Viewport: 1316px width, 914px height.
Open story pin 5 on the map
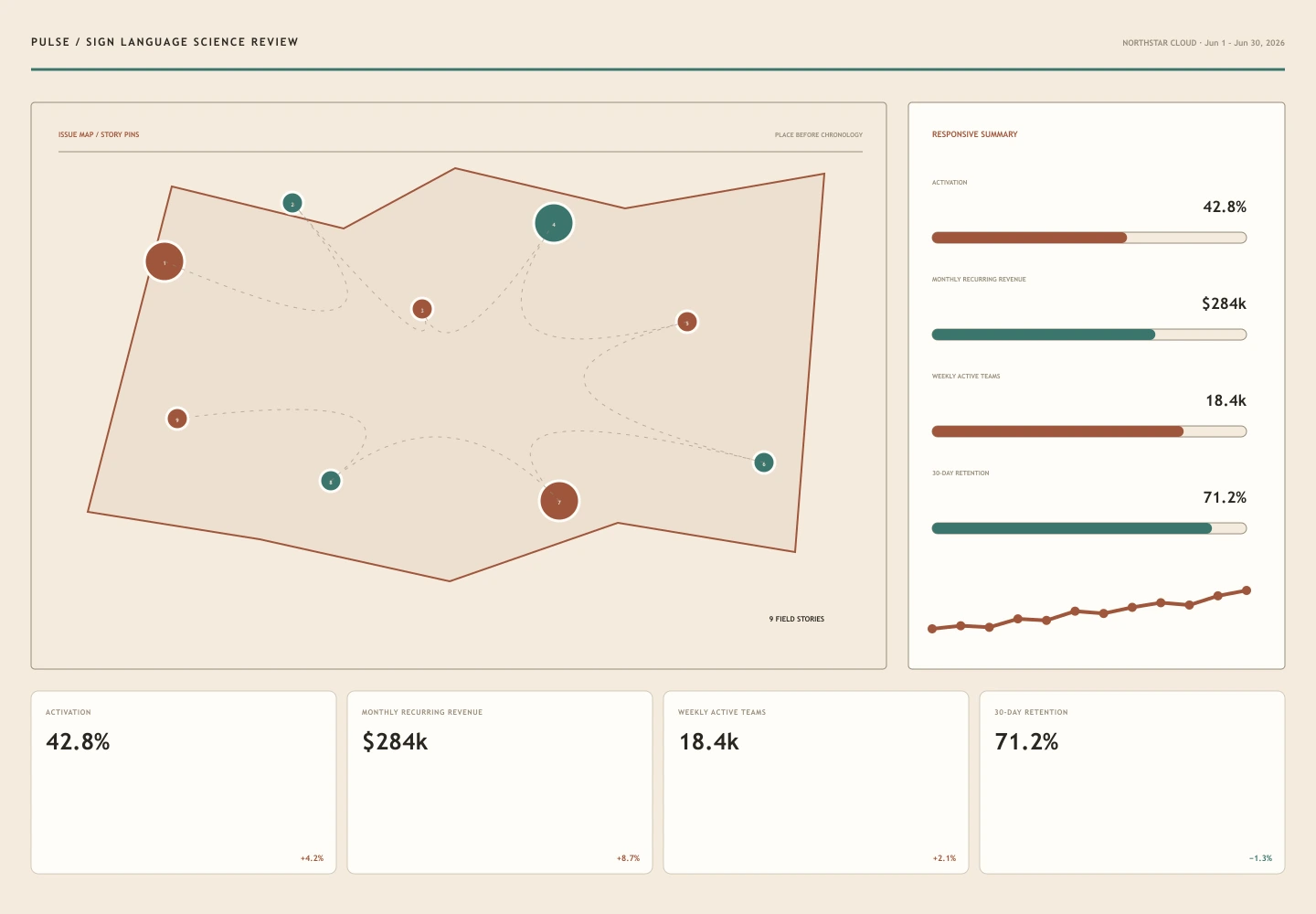(x=687, y=322)
